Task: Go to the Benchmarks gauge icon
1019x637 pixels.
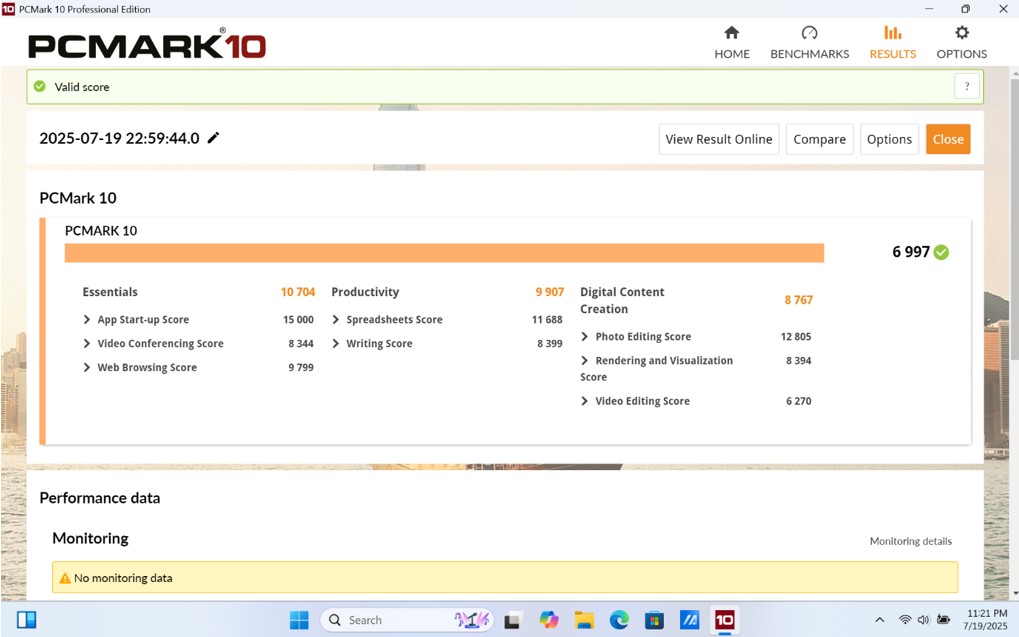Action: pos(809,33)
